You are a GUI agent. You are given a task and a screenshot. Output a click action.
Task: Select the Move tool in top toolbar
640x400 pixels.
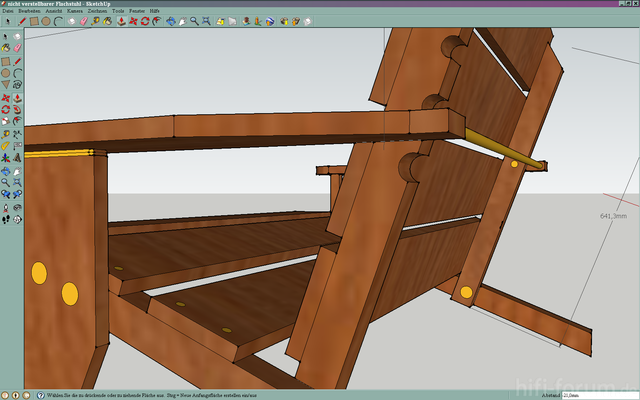tap(133, 21)
